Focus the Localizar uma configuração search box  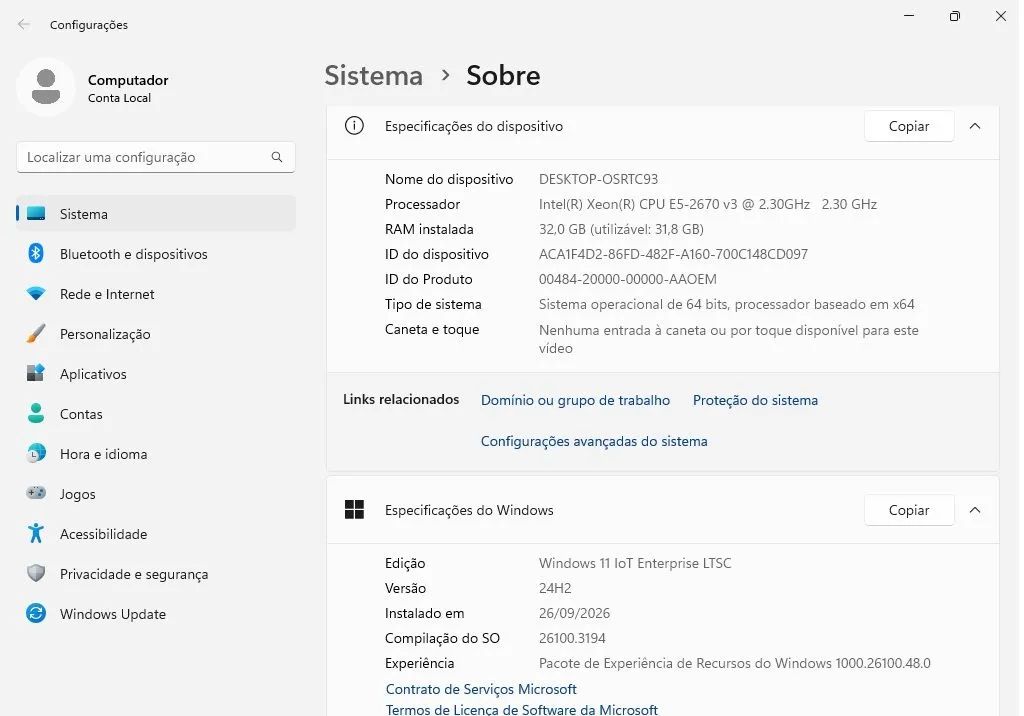tap(156, 157)
